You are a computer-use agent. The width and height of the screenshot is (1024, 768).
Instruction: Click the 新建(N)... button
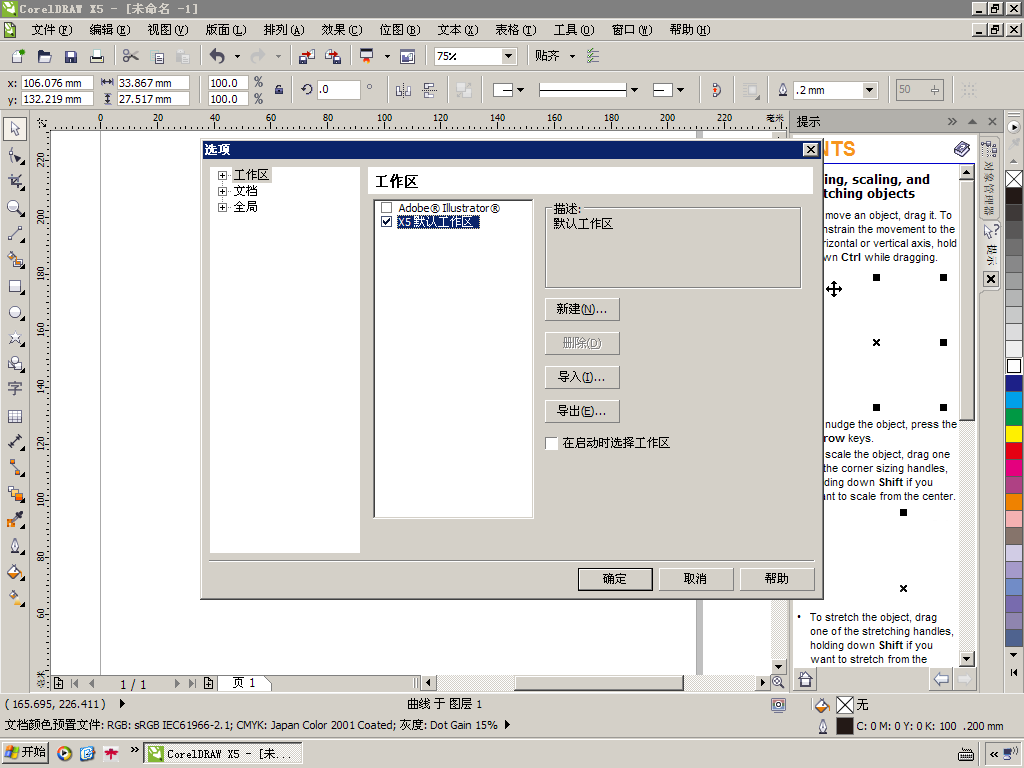pos(582,309)
